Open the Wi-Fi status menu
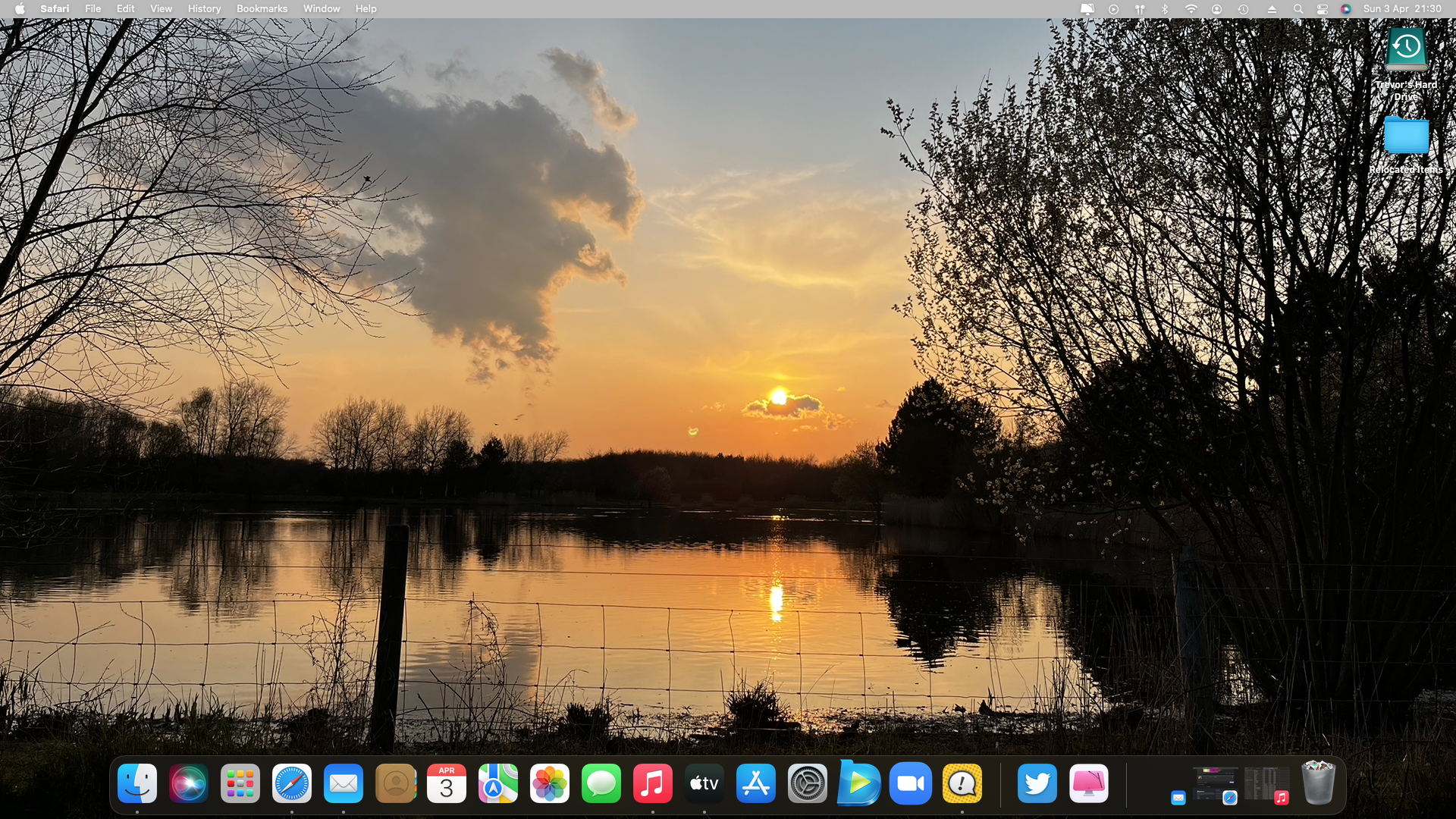The width and height of the screenshot is (1456, 819). [1191, 9]
